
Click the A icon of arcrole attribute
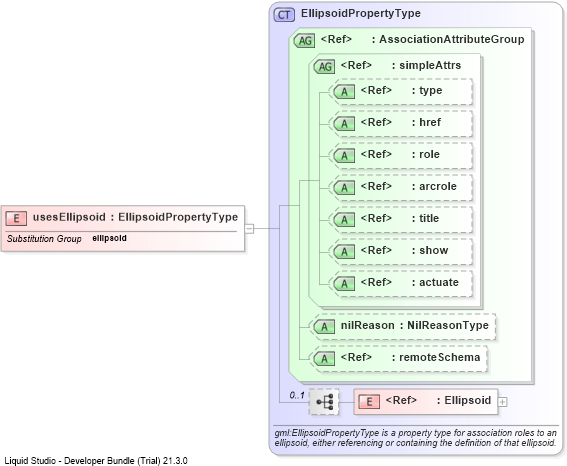pos(344,188)
